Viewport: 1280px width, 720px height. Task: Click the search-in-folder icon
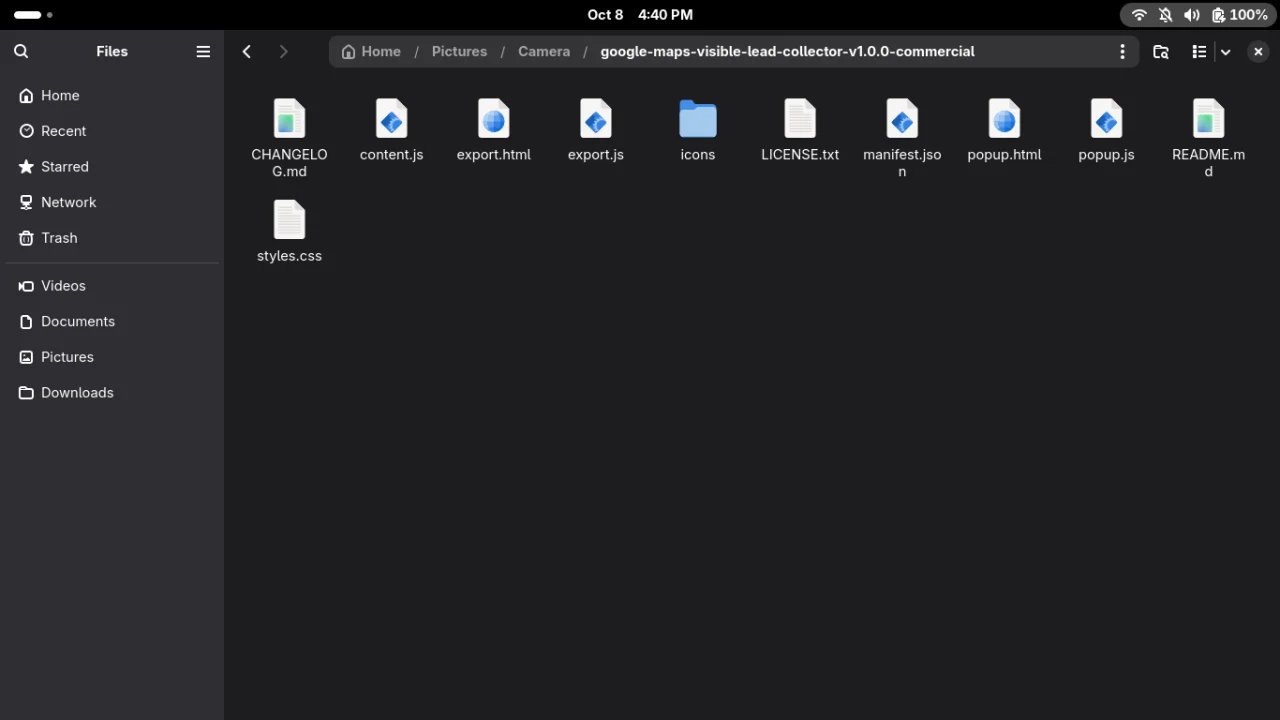coord(1161,52)
